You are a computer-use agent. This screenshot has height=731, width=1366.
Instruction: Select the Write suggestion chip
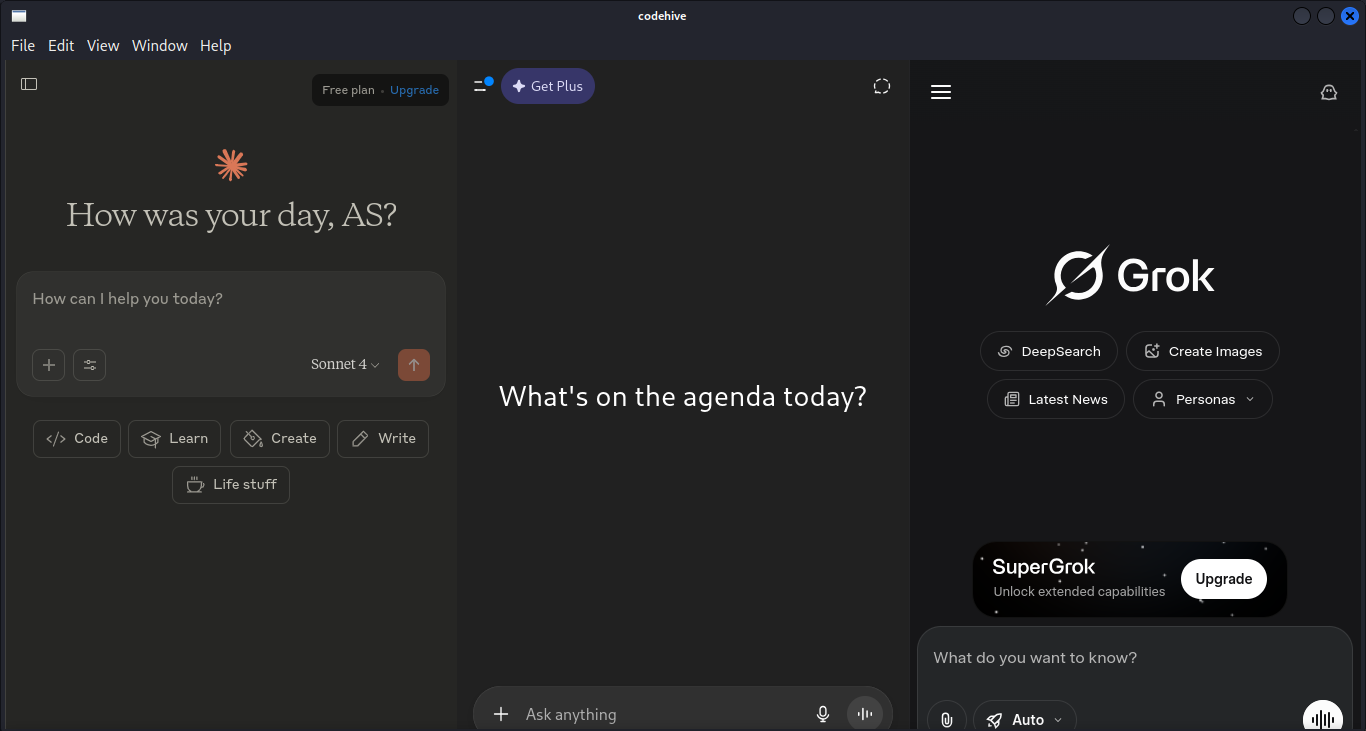tap(383, 438)
